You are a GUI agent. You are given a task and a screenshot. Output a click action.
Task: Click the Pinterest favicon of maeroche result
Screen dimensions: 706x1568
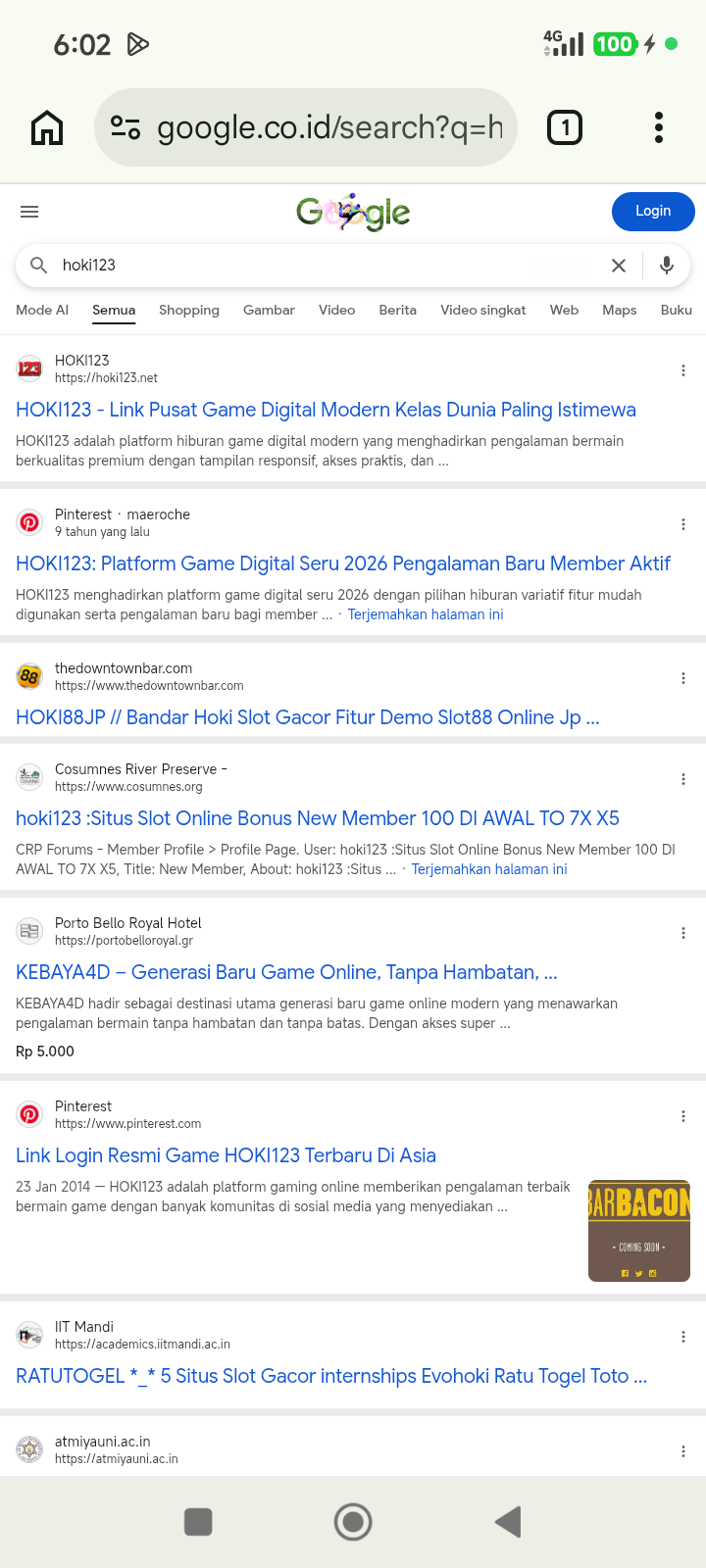29,522
